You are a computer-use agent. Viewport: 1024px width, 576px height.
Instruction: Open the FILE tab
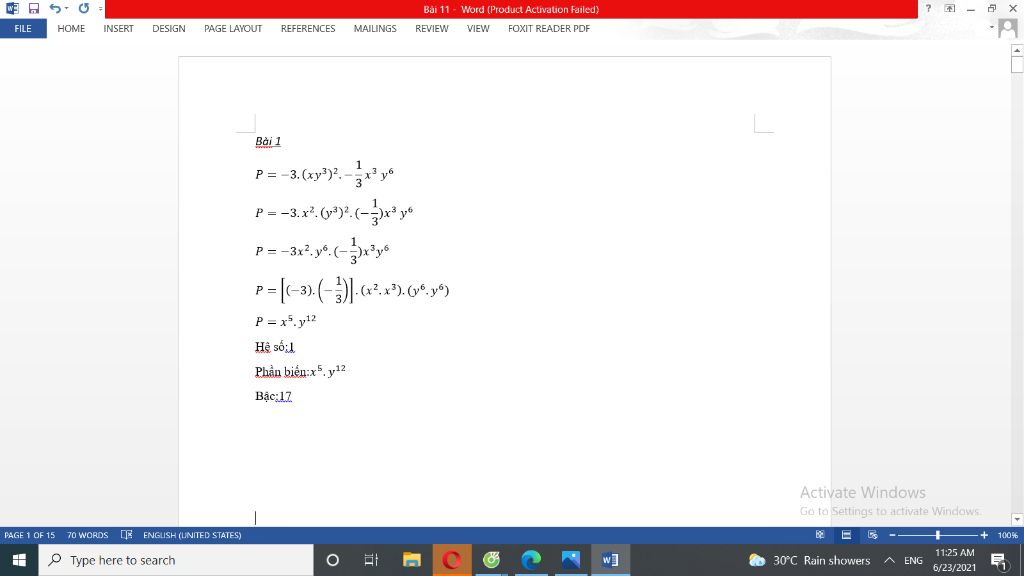[23, 29]
